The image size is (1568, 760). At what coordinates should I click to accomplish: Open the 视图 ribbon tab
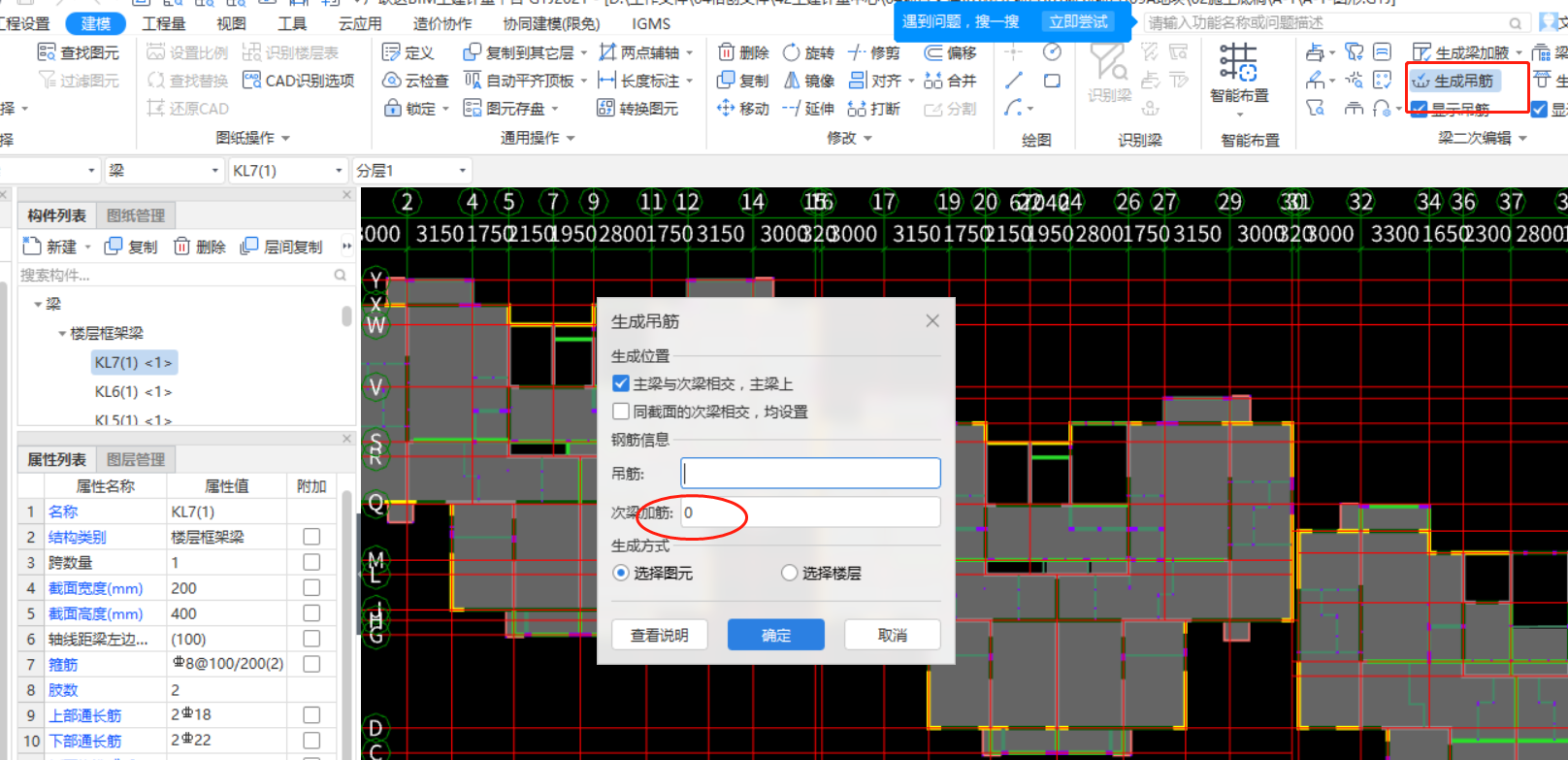[231, 23]
